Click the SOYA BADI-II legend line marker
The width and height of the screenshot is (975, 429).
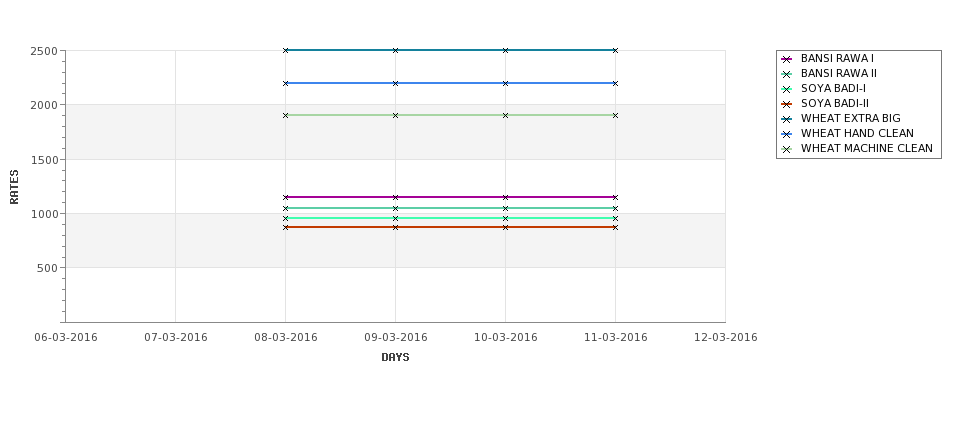pyautogui.click(x=787, y=104)
